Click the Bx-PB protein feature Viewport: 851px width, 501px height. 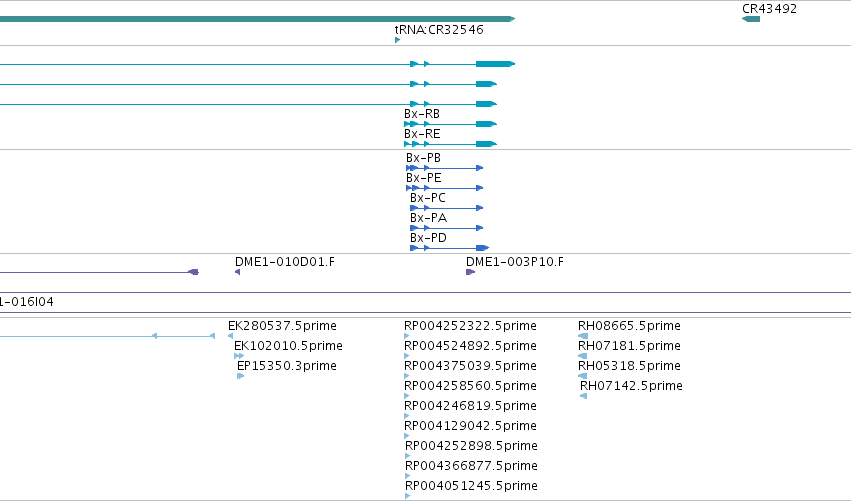tap(444, 168)
